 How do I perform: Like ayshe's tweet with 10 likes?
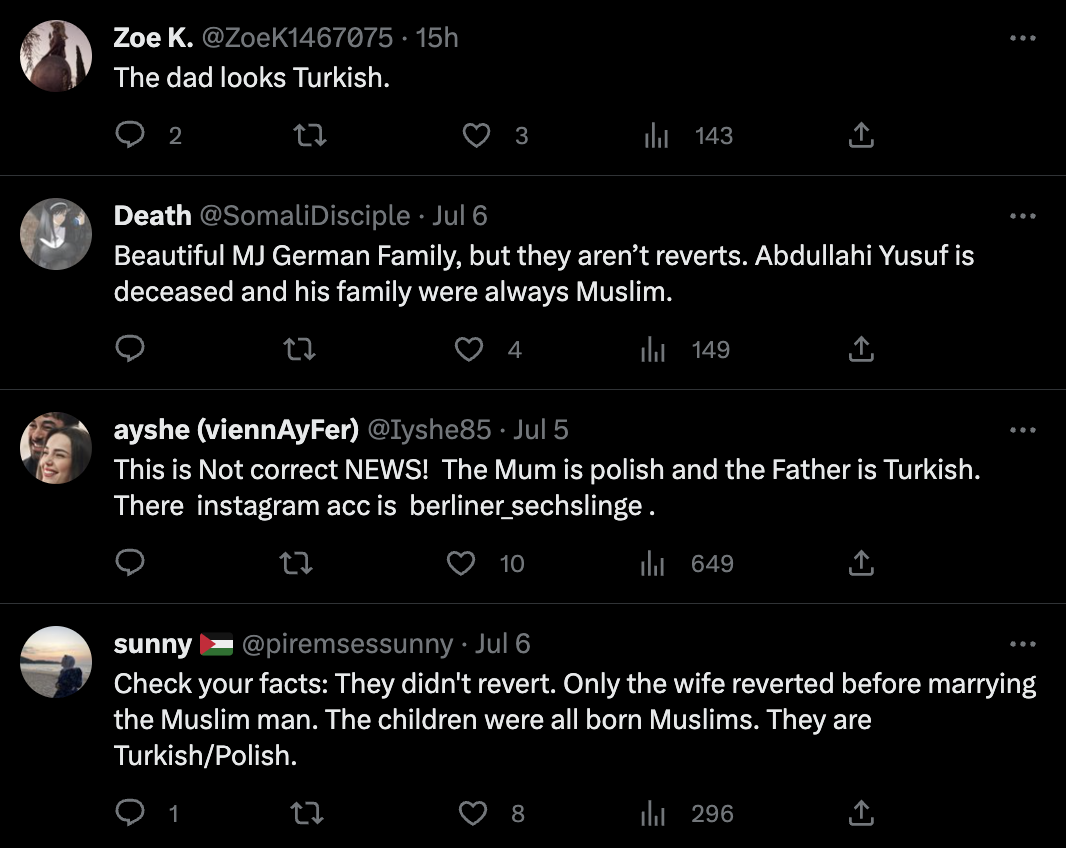[x=461, y=563]
